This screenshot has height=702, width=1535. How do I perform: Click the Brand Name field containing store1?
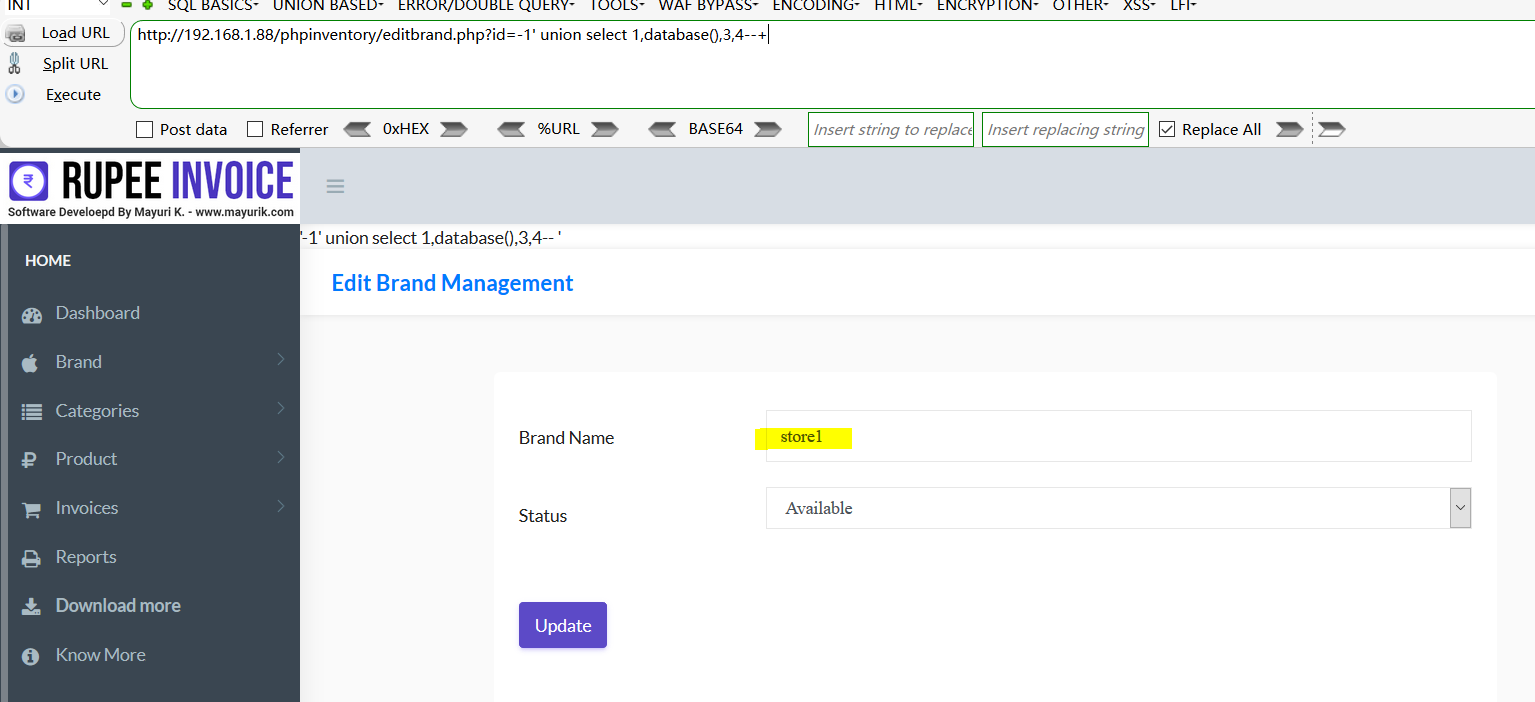click(1118, 436)
